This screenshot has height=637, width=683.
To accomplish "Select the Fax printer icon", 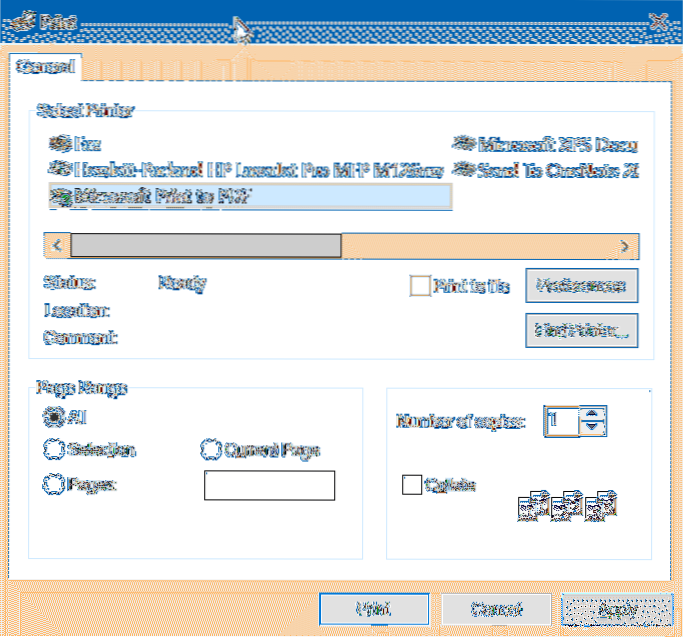I will pos(59,145).
